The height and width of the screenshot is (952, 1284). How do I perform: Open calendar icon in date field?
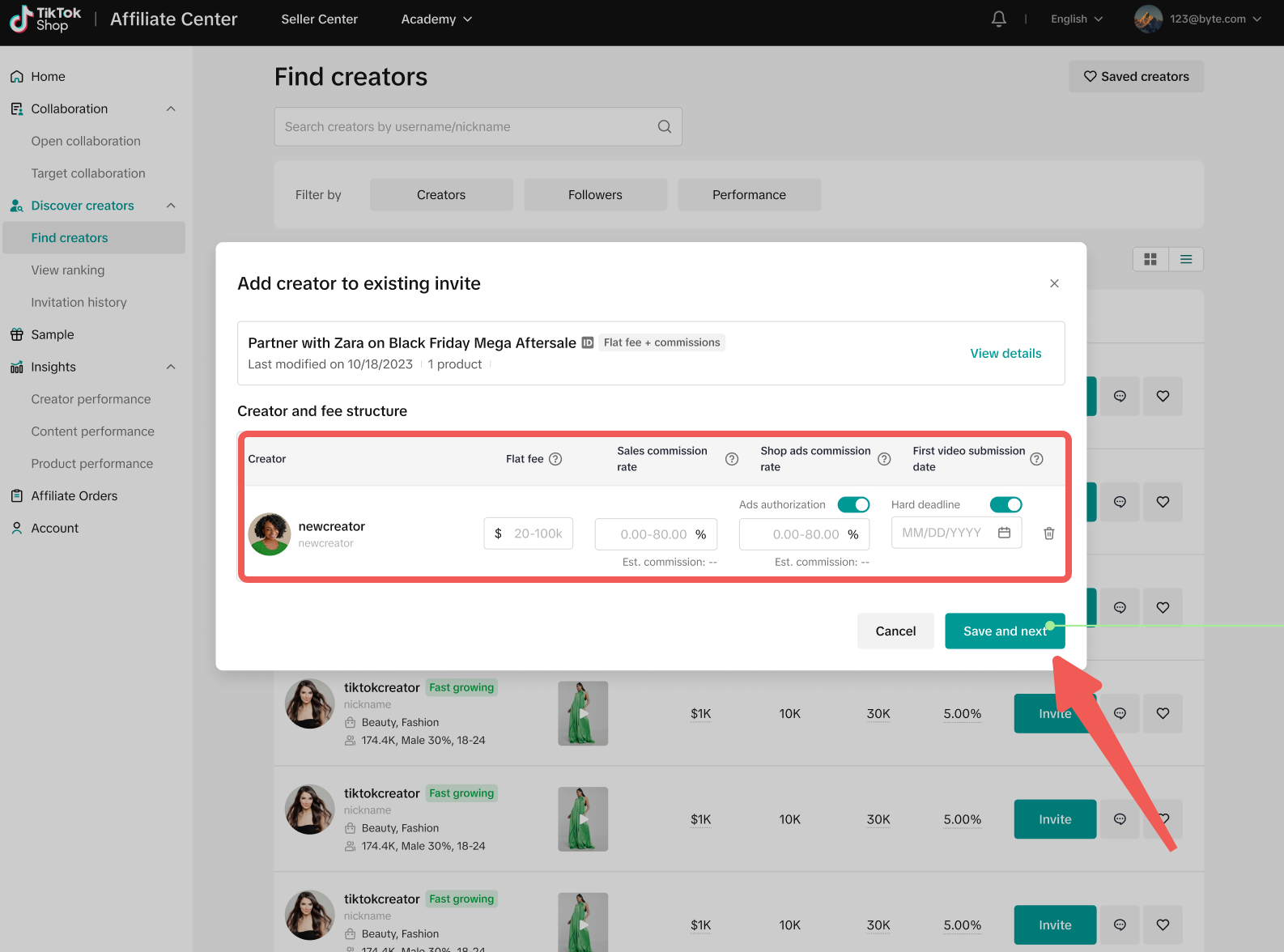(1004, 533)
